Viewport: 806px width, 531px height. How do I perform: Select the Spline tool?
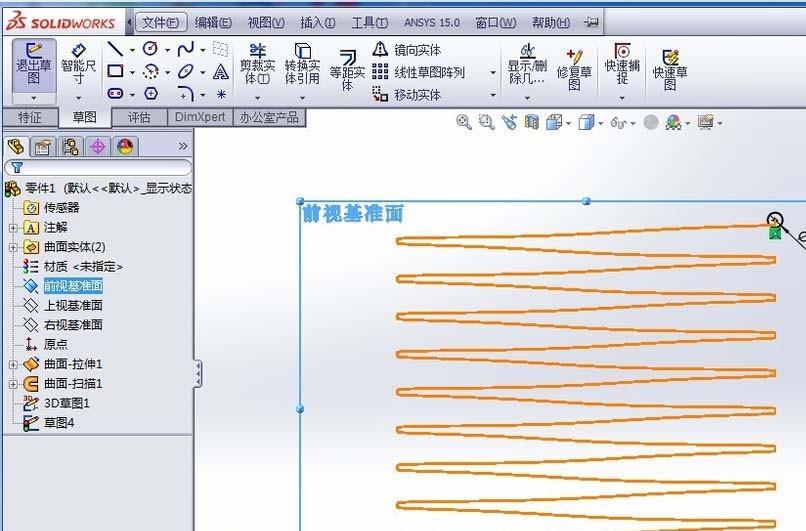pyautogui.click(x=186, y=49)
